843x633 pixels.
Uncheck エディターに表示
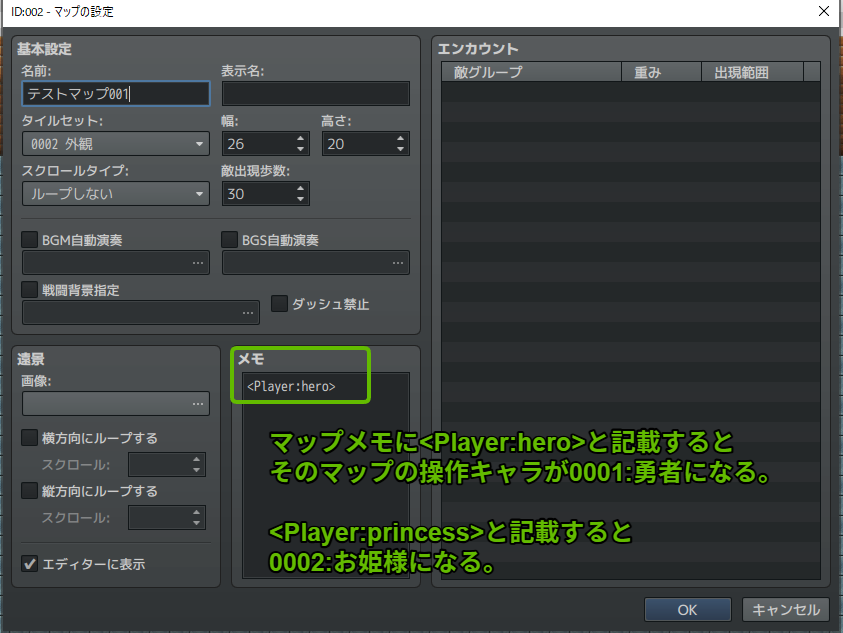[28, 562]
